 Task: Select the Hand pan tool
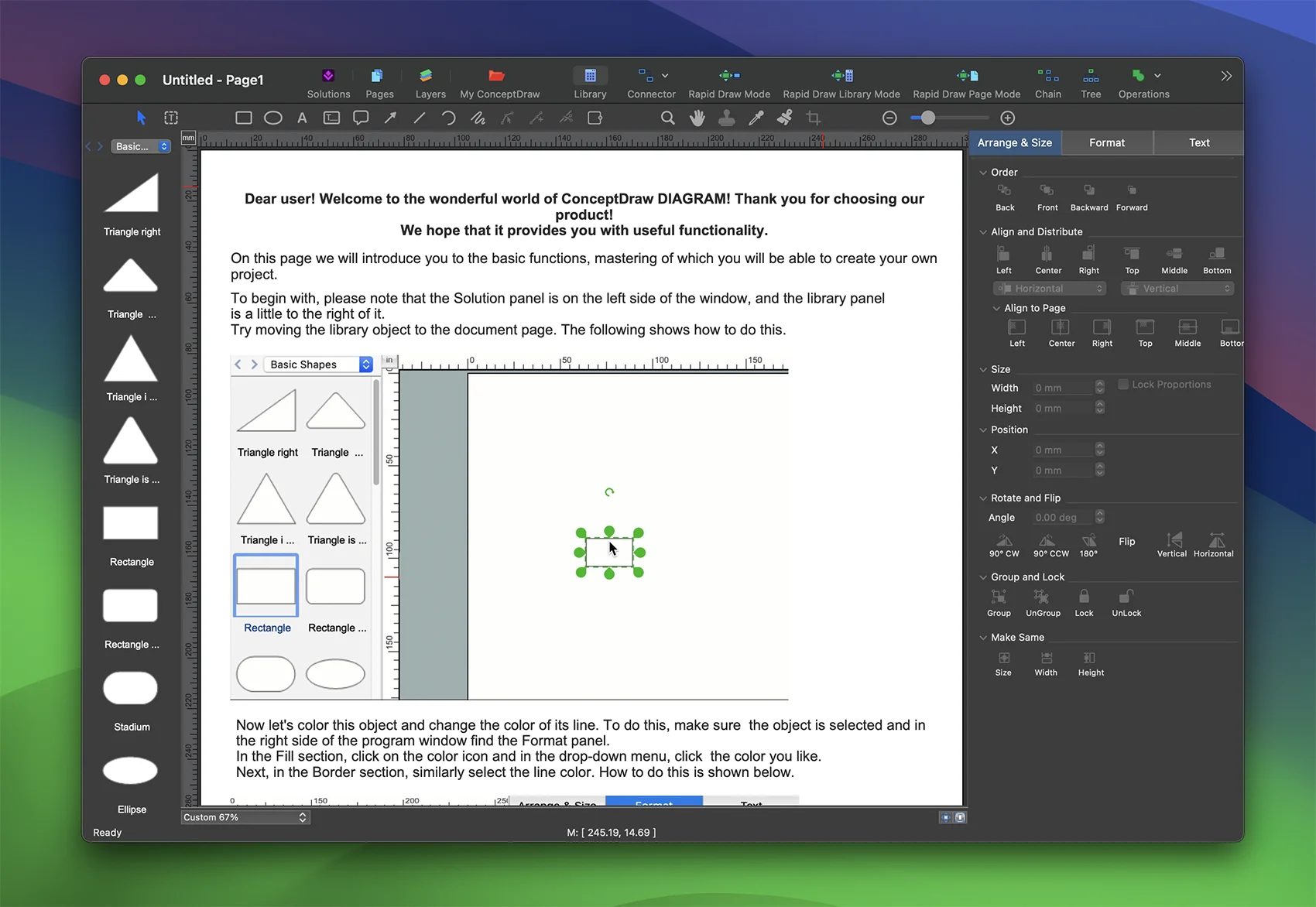697,118
